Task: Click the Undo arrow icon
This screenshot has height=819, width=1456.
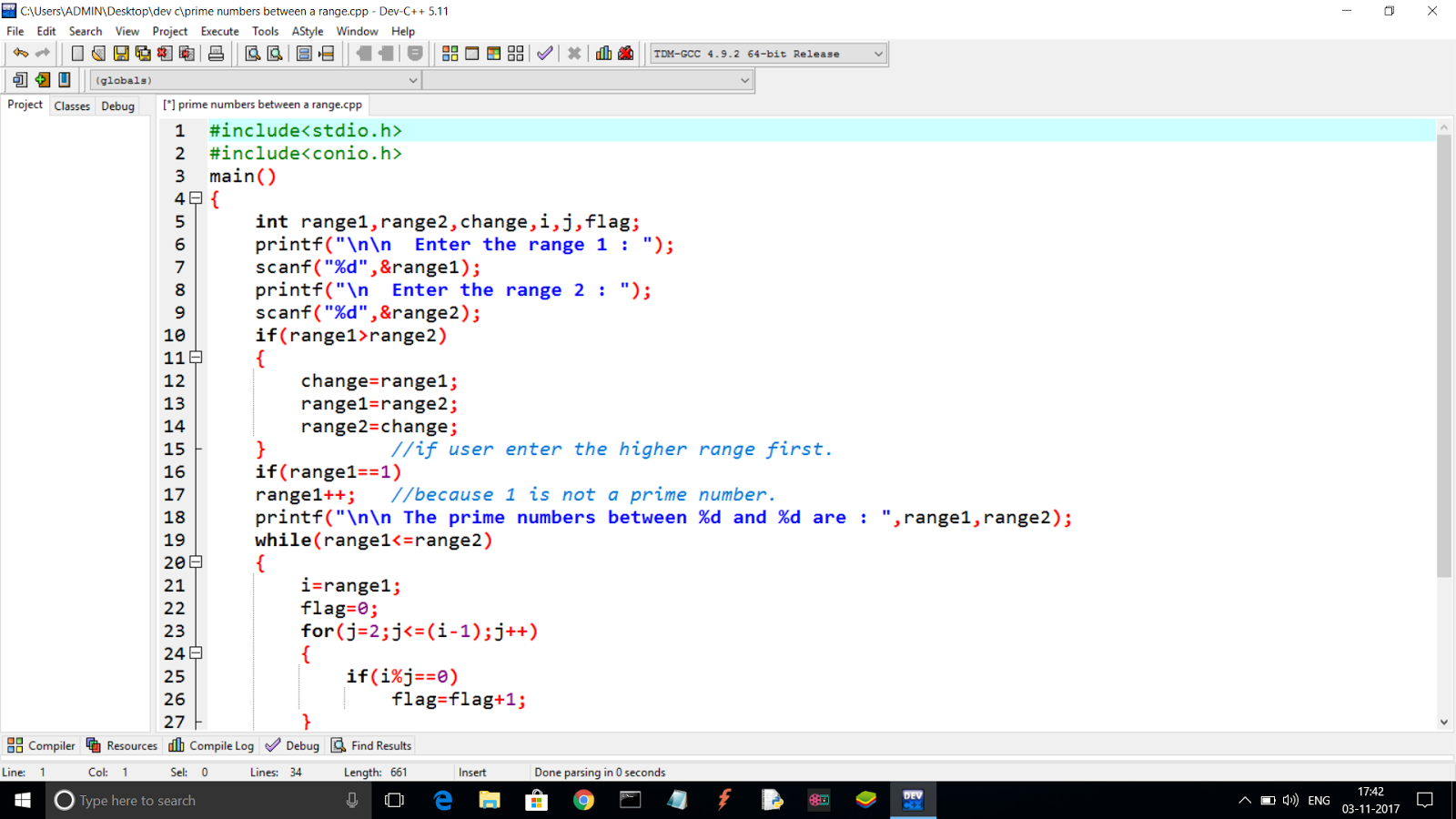Action: 20,53
